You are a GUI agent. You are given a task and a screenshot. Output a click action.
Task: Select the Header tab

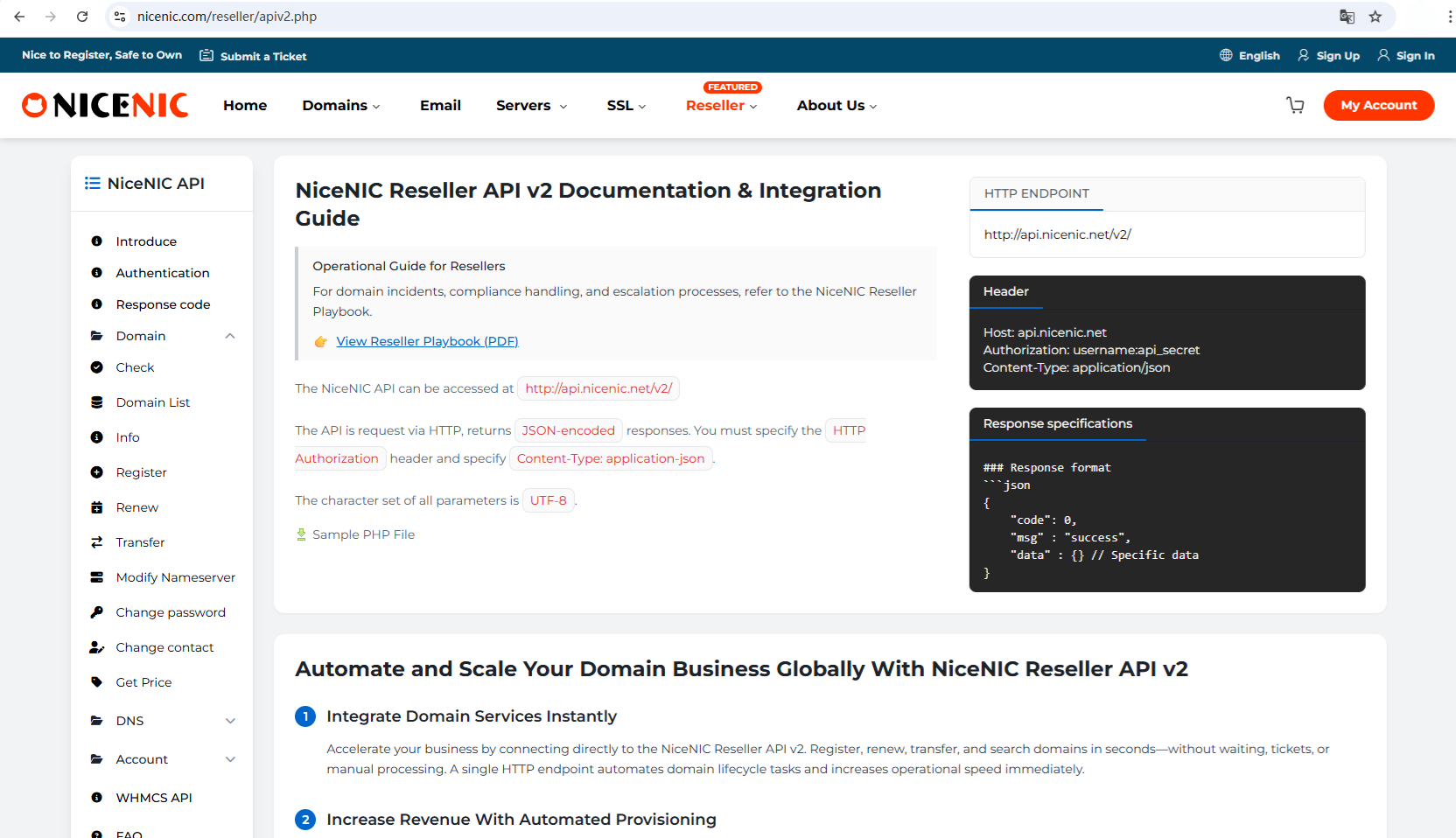(1005, 291)
